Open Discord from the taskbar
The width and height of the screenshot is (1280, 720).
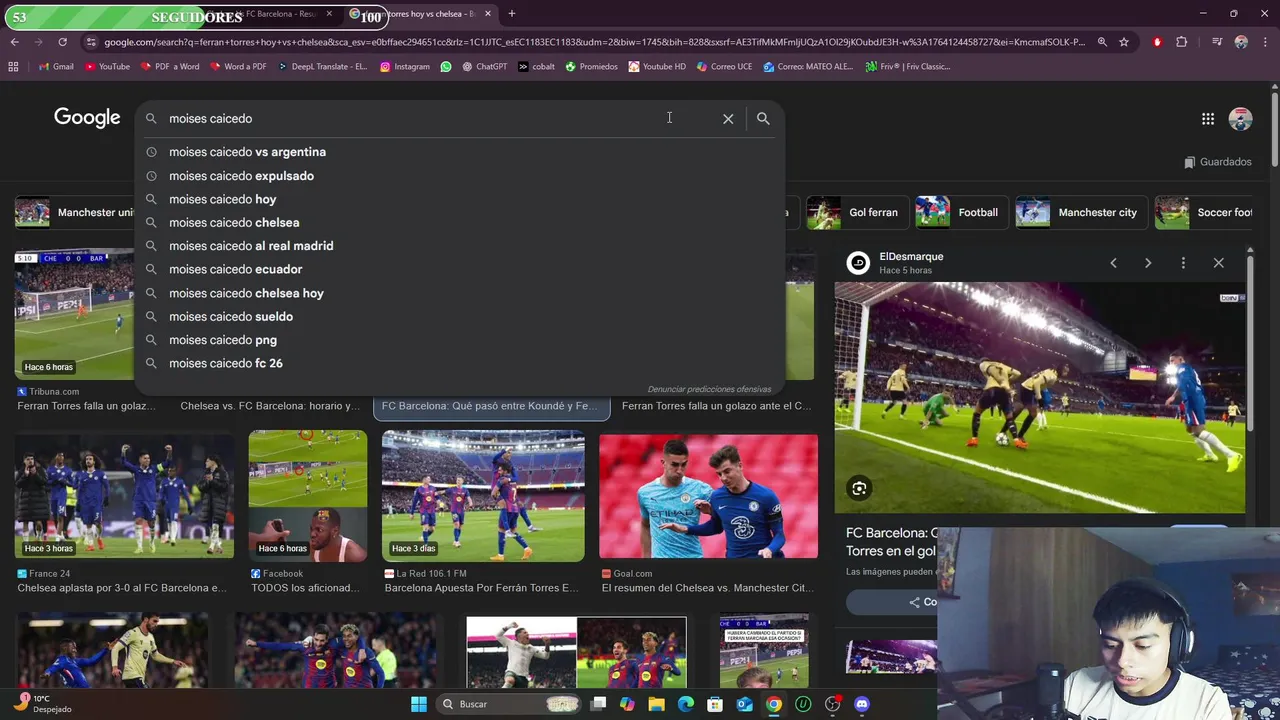(862, 704)
